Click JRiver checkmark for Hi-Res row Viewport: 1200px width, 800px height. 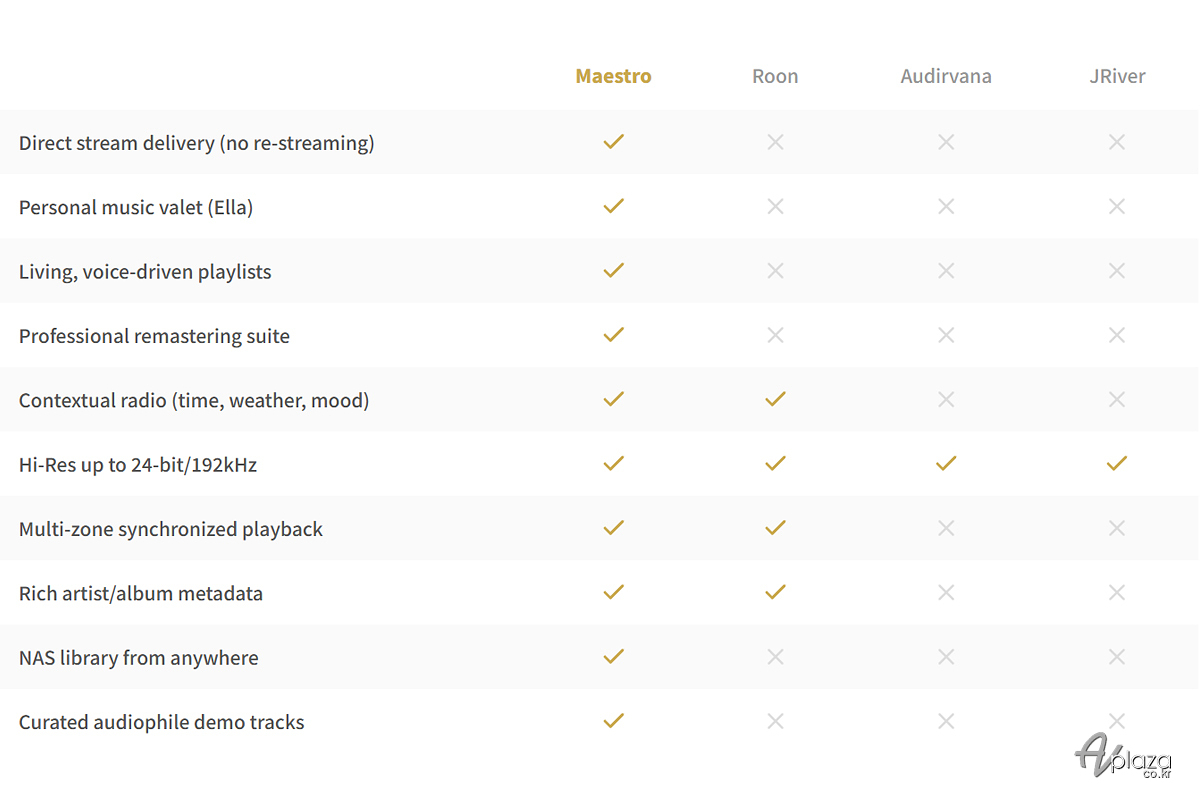point(1117,463)
